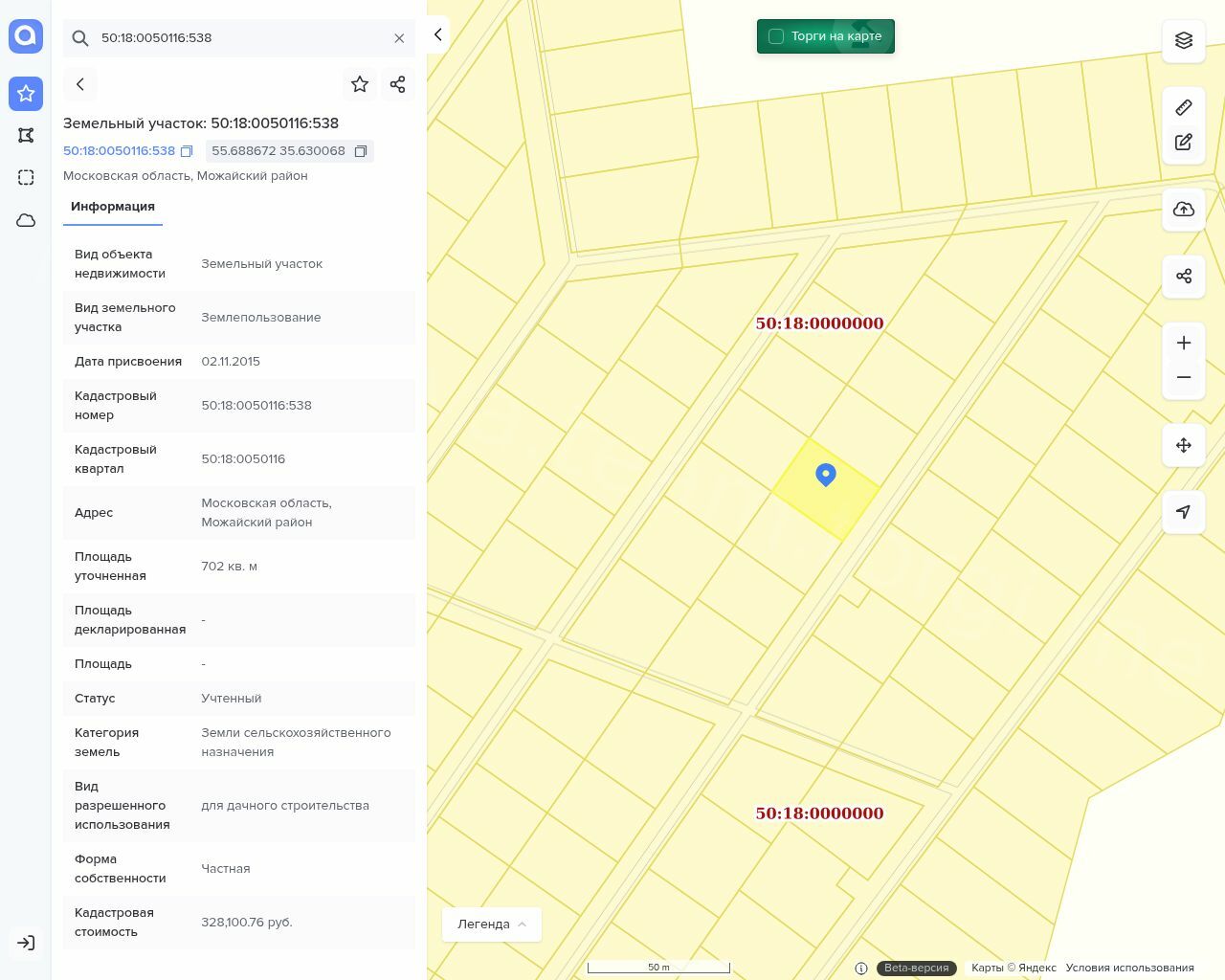The height and width of the screenshot is (980, 1225).
Task: Select the ruler measurement tool
Action: 1184,107
